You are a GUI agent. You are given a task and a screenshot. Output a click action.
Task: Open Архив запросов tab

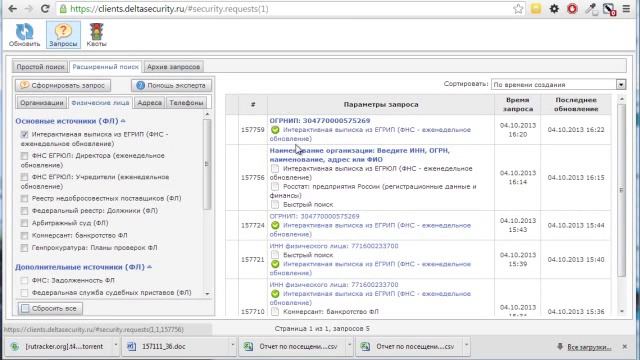pyautogui.click(x=173, y=67)
